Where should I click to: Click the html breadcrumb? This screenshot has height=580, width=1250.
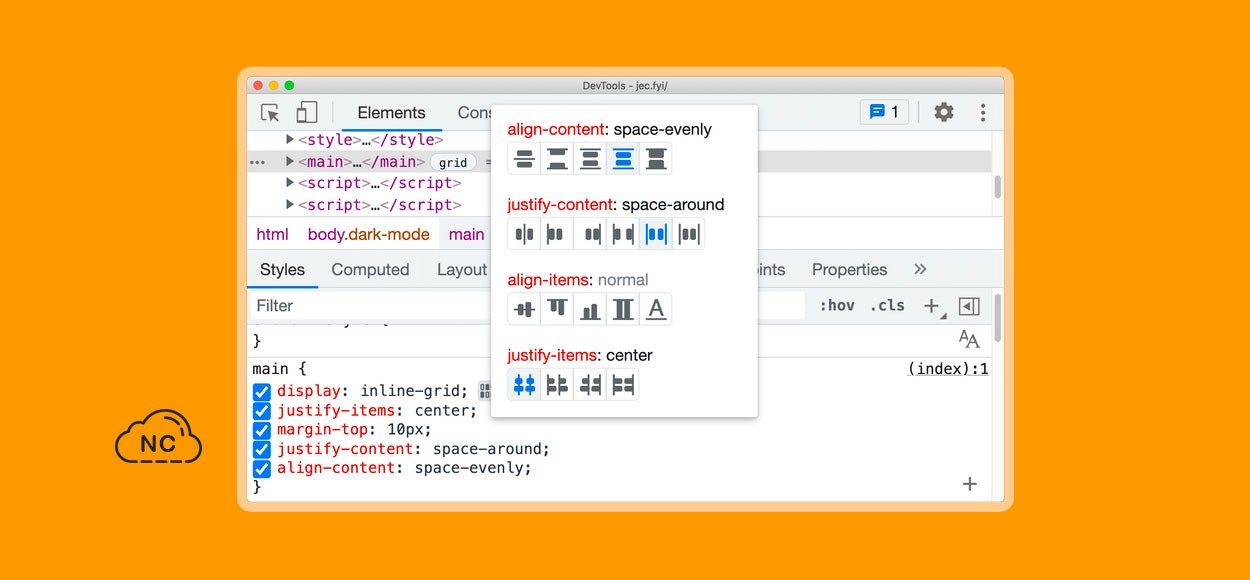(x=272, y=235)
